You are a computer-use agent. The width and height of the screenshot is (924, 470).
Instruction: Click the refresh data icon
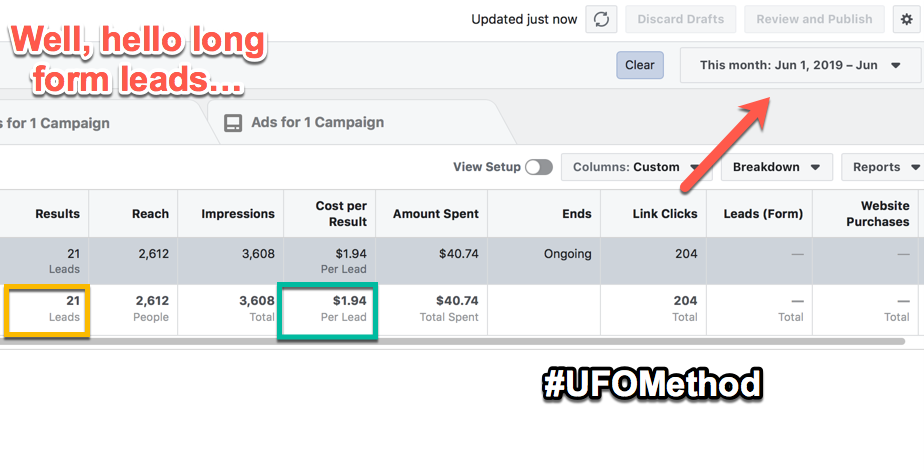(x=601, y=19)
